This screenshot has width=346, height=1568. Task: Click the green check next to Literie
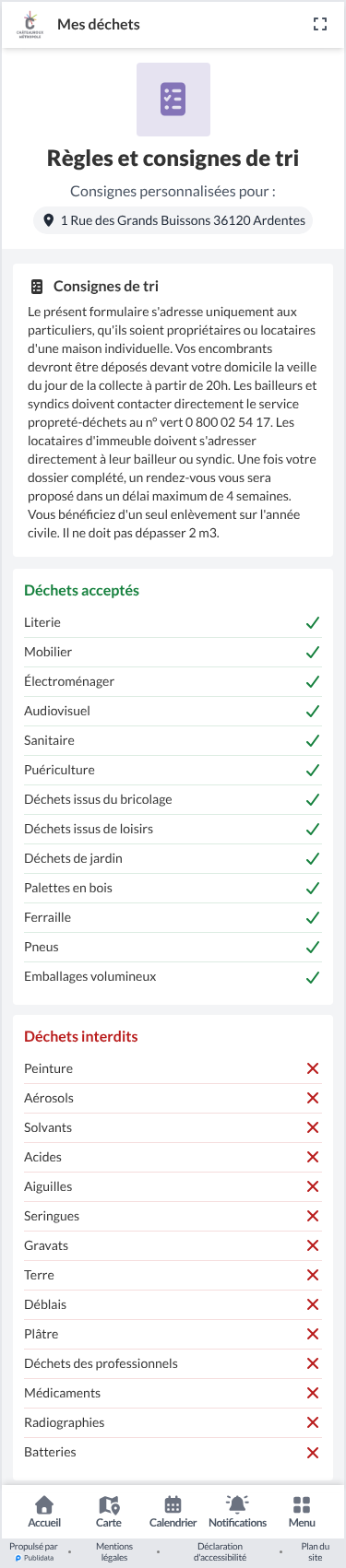[313, 623]
